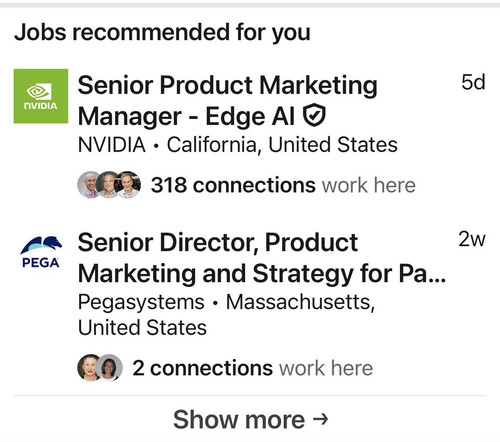This screenshot has width=500, height=442.
Task: Click NVIDIA California, United States line
Action: [x=237, y=145]
